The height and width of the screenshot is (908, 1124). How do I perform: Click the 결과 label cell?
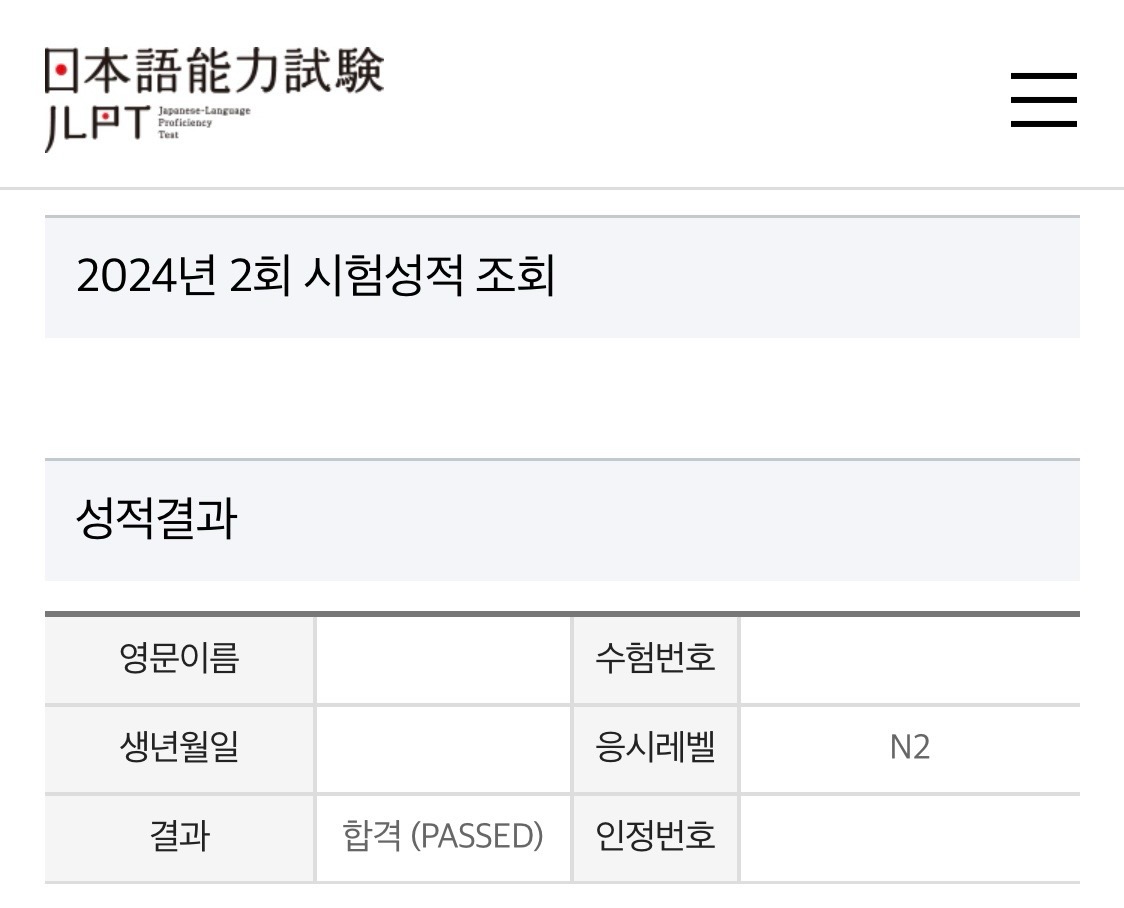[179, 836]
